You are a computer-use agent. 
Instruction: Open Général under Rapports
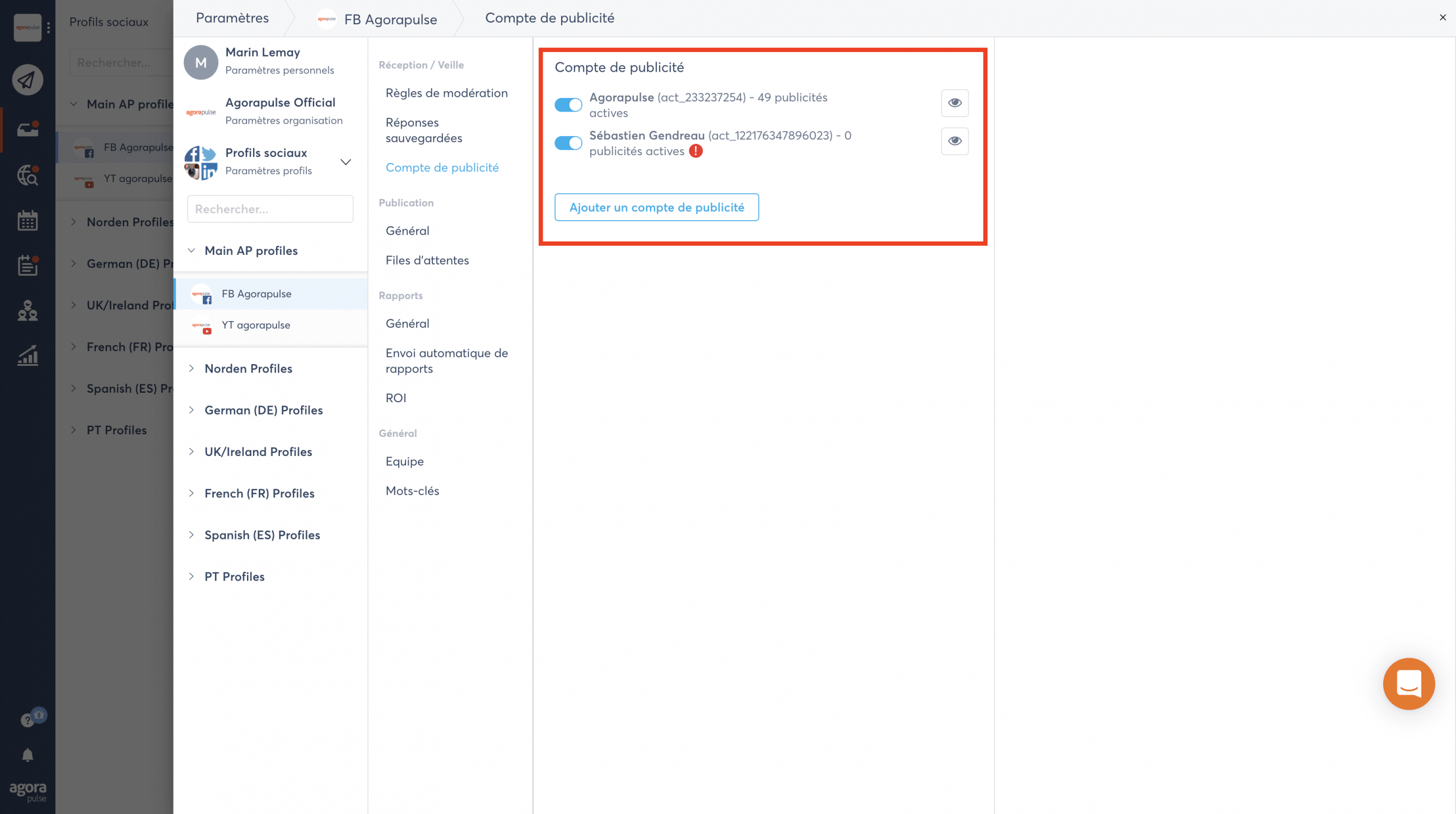(x=408, y=323)
